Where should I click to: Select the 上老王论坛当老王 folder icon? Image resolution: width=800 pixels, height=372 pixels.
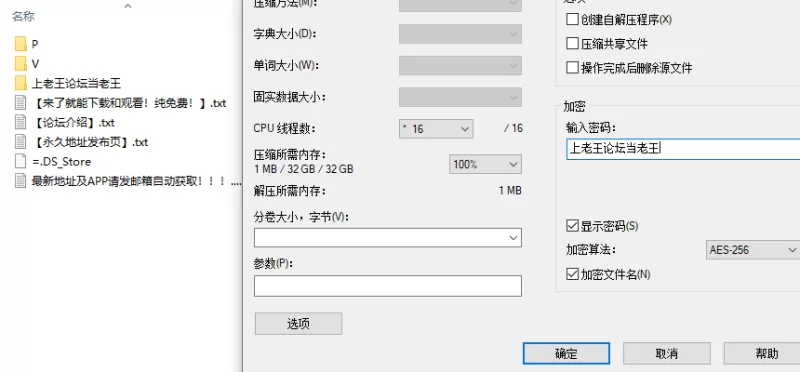(20, 83)
